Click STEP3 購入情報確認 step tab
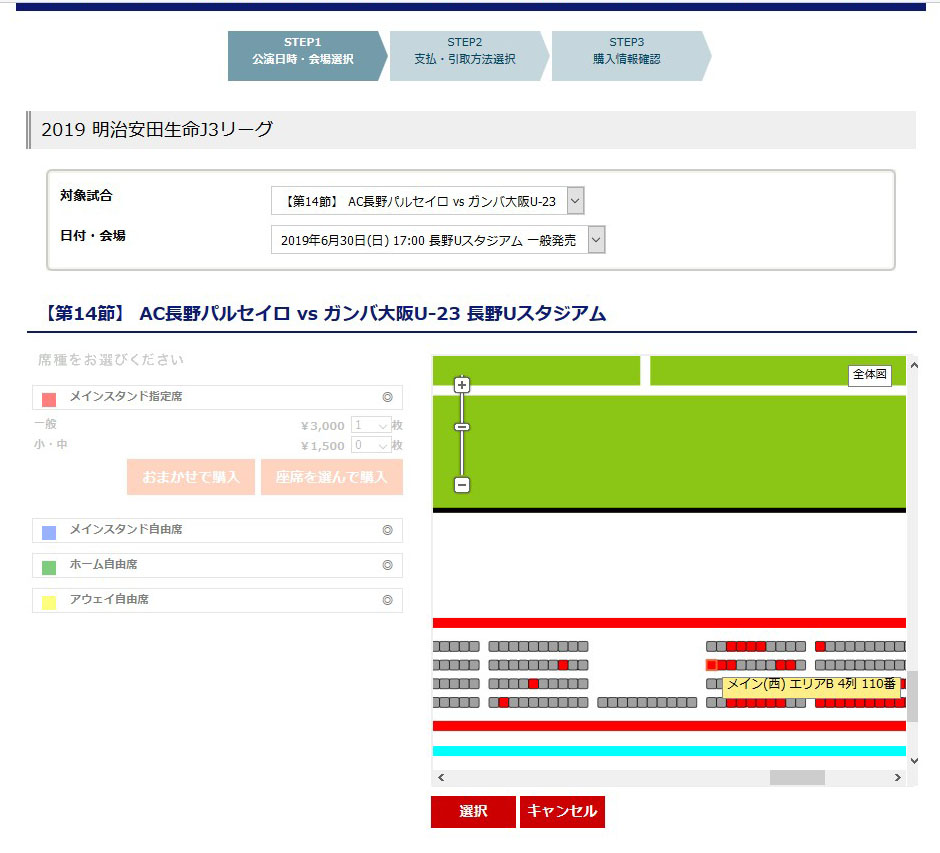The height and width of the screenshot is (853, 940). click(631, 56)
